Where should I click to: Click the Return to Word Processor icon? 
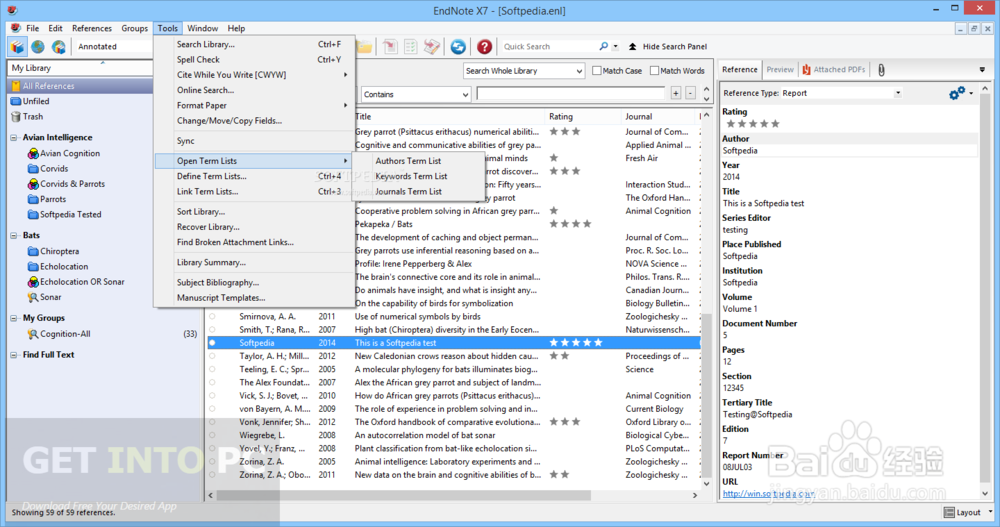pyautogui.click(x=432, y=47)
